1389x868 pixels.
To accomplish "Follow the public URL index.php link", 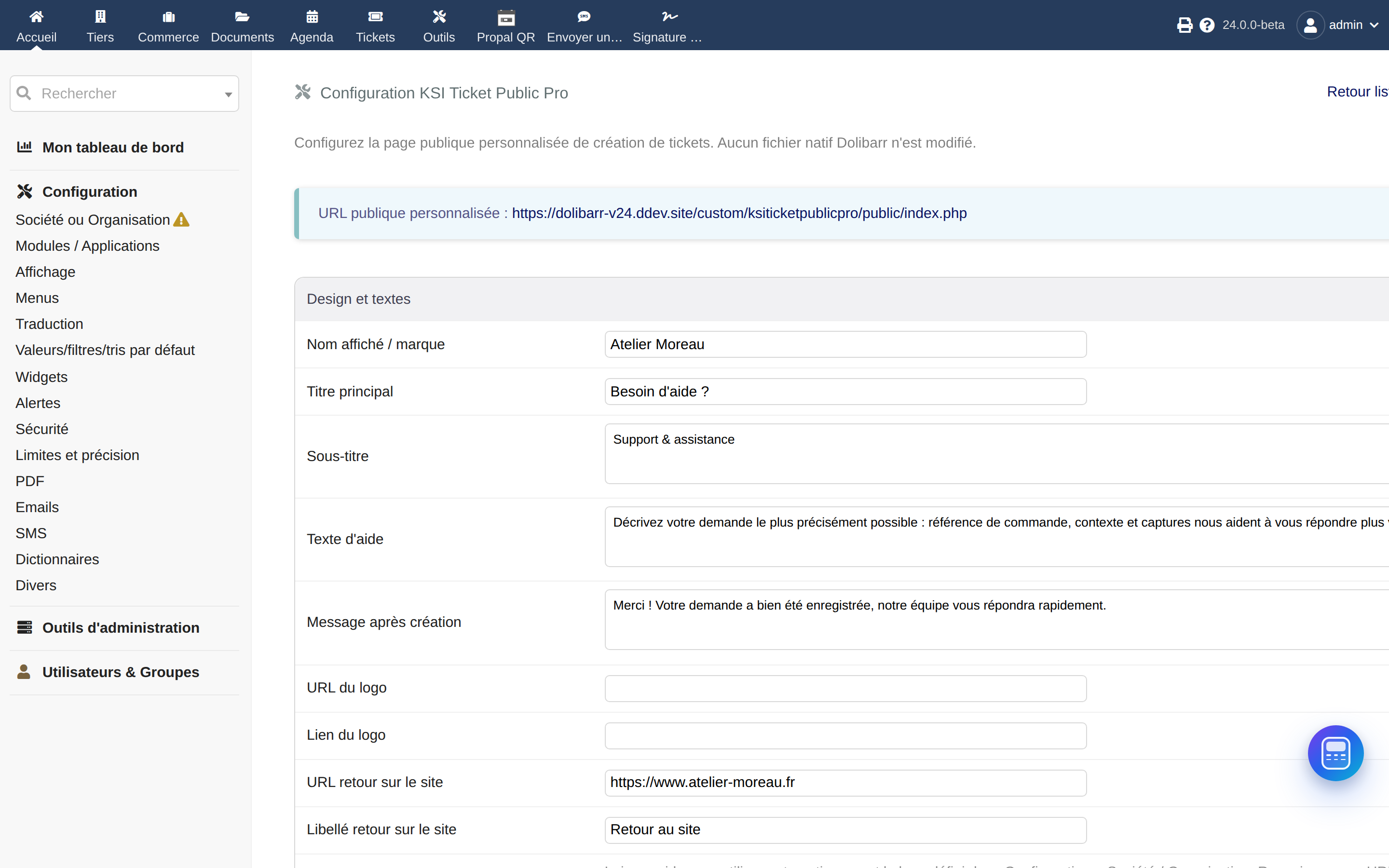I will 739,213.
